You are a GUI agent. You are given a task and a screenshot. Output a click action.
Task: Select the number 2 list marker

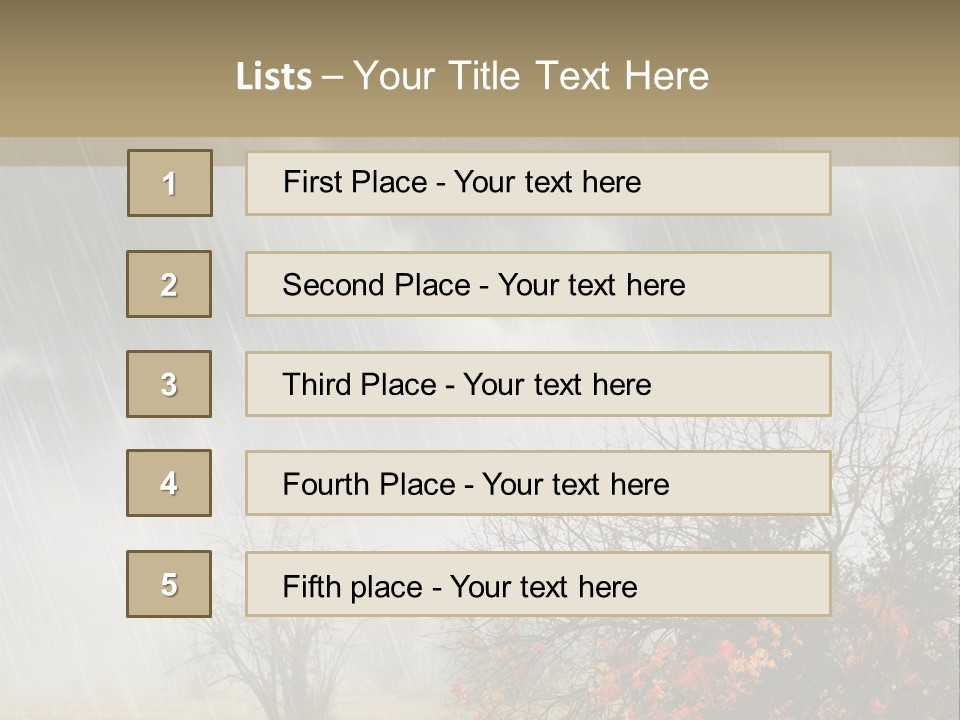(169, 284)
